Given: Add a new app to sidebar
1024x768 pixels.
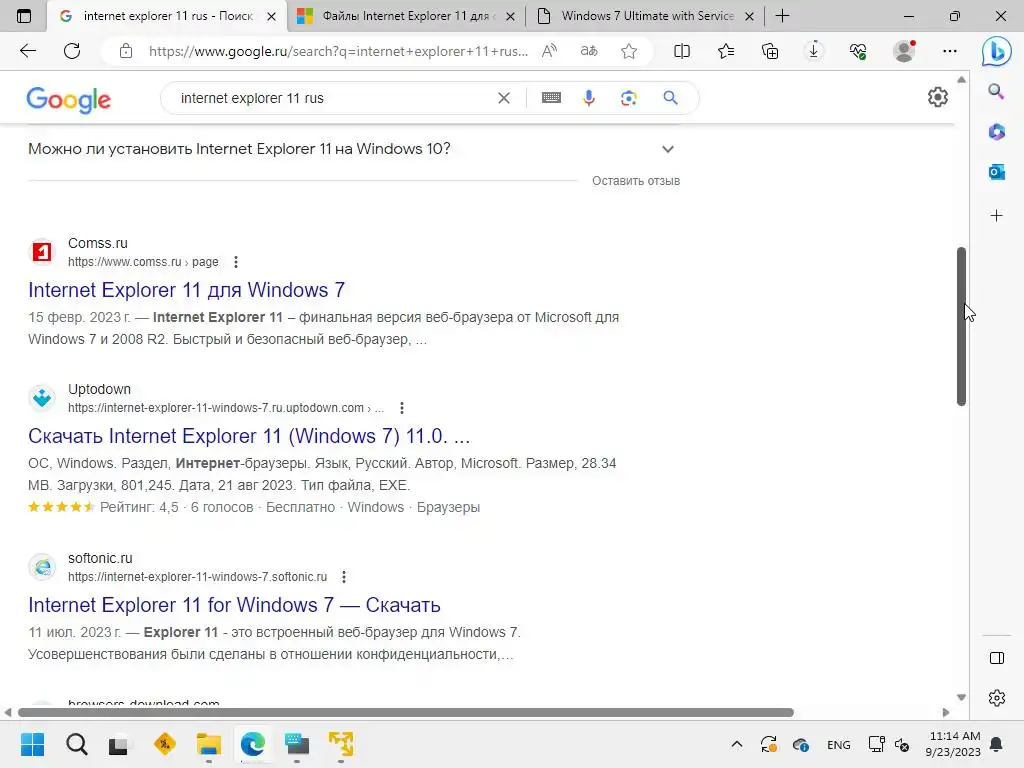Looking at the screenshot, I should pyautogui.click(x=997, y=216).
